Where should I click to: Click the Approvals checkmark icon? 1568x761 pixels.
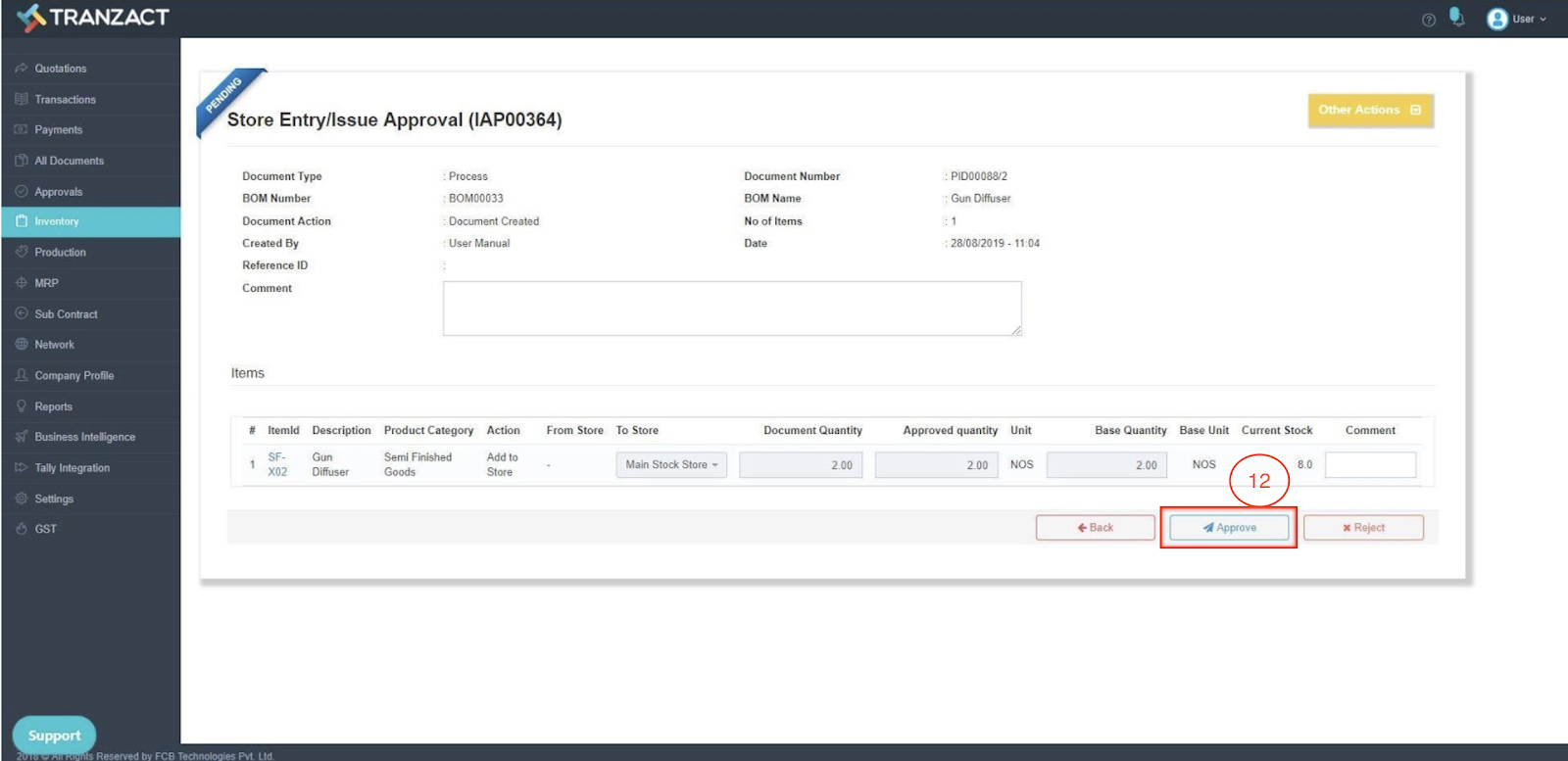[22, 192]
